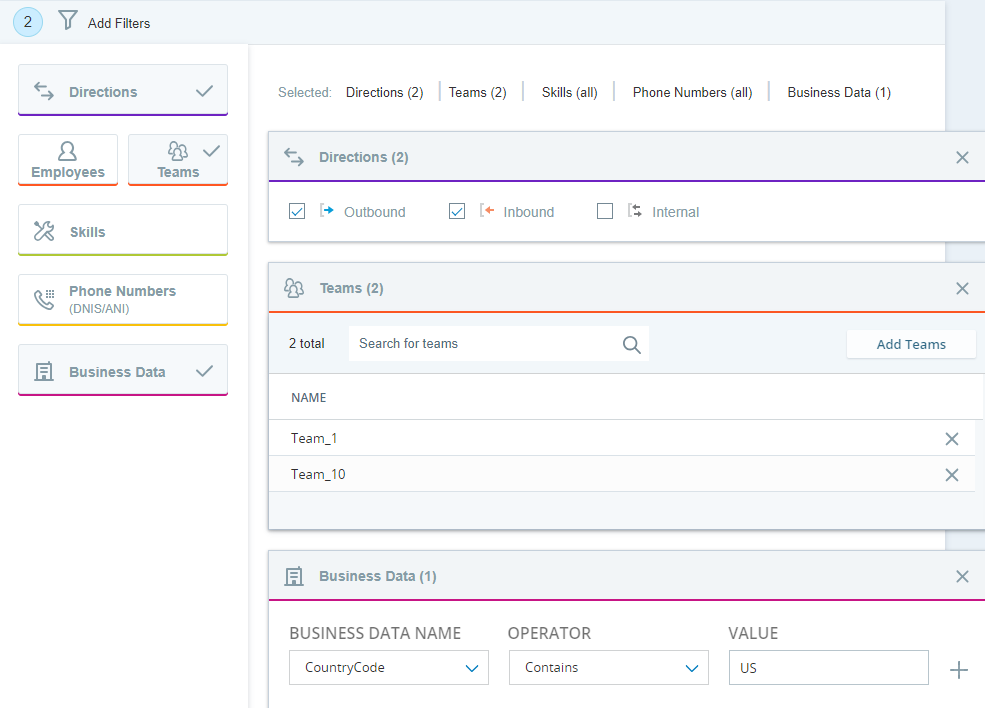Click the Directions panel header arrows icon
The height and width of the screenshot is (708, 985).
coord(294,157)
